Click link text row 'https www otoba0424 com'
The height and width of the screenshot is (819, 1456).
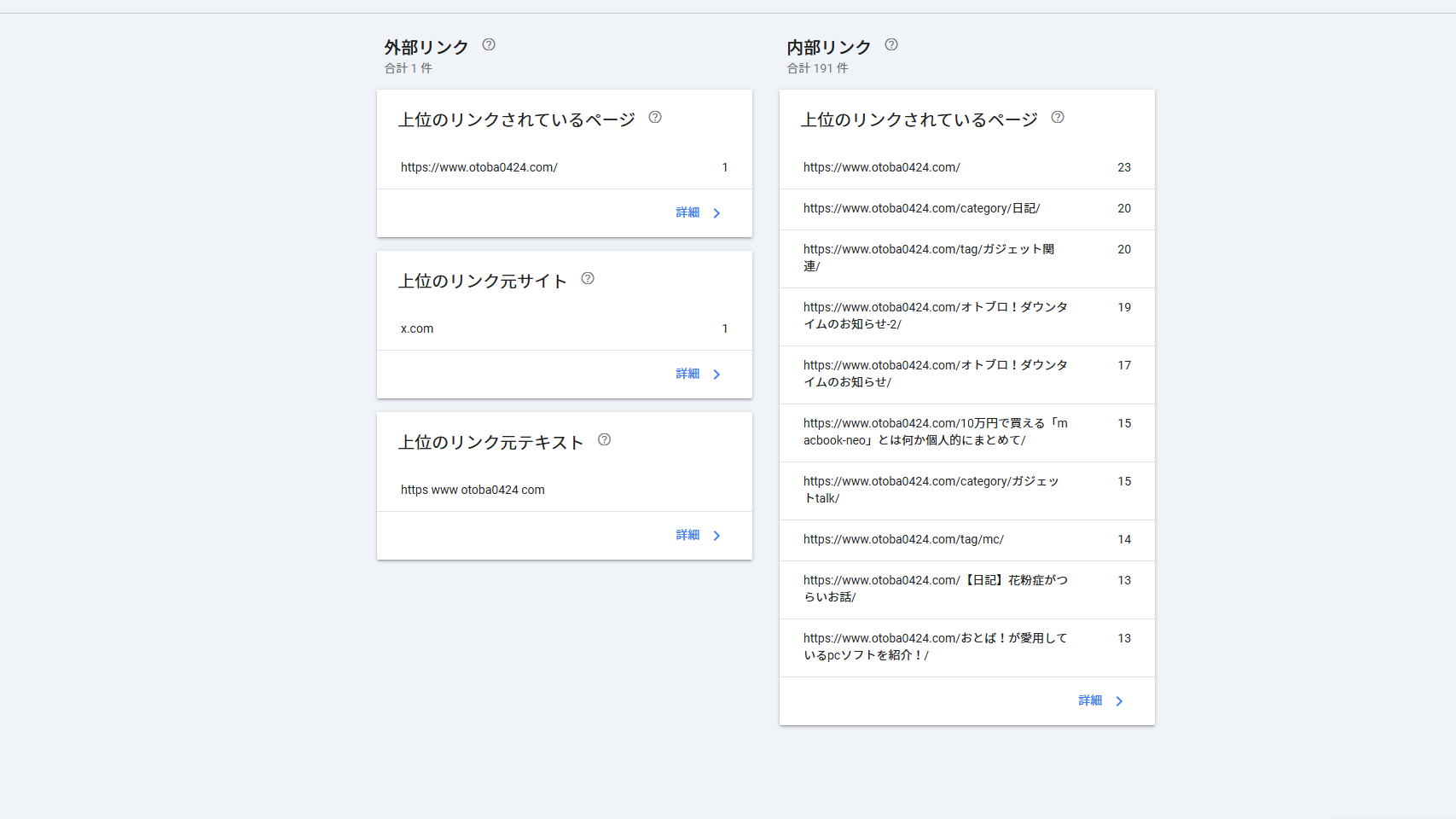pyautogui.click(x=564, y=491)
